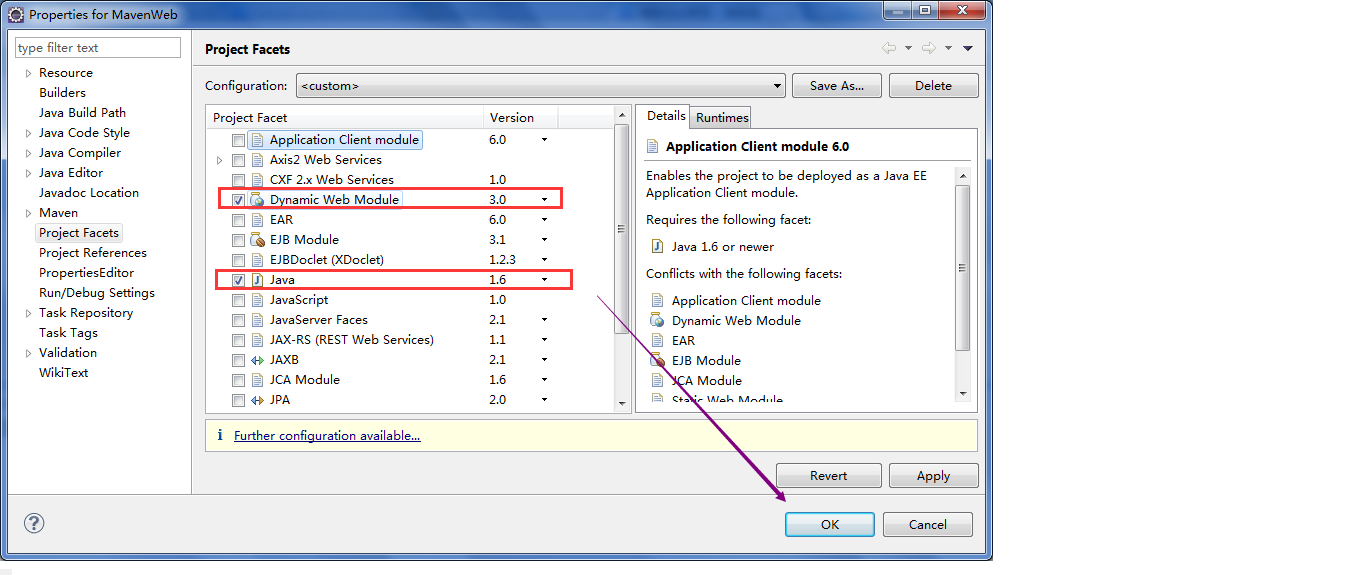Enable the EJB Module checkbox
This screenshot has height=575, width=1360.
point(238,240)
